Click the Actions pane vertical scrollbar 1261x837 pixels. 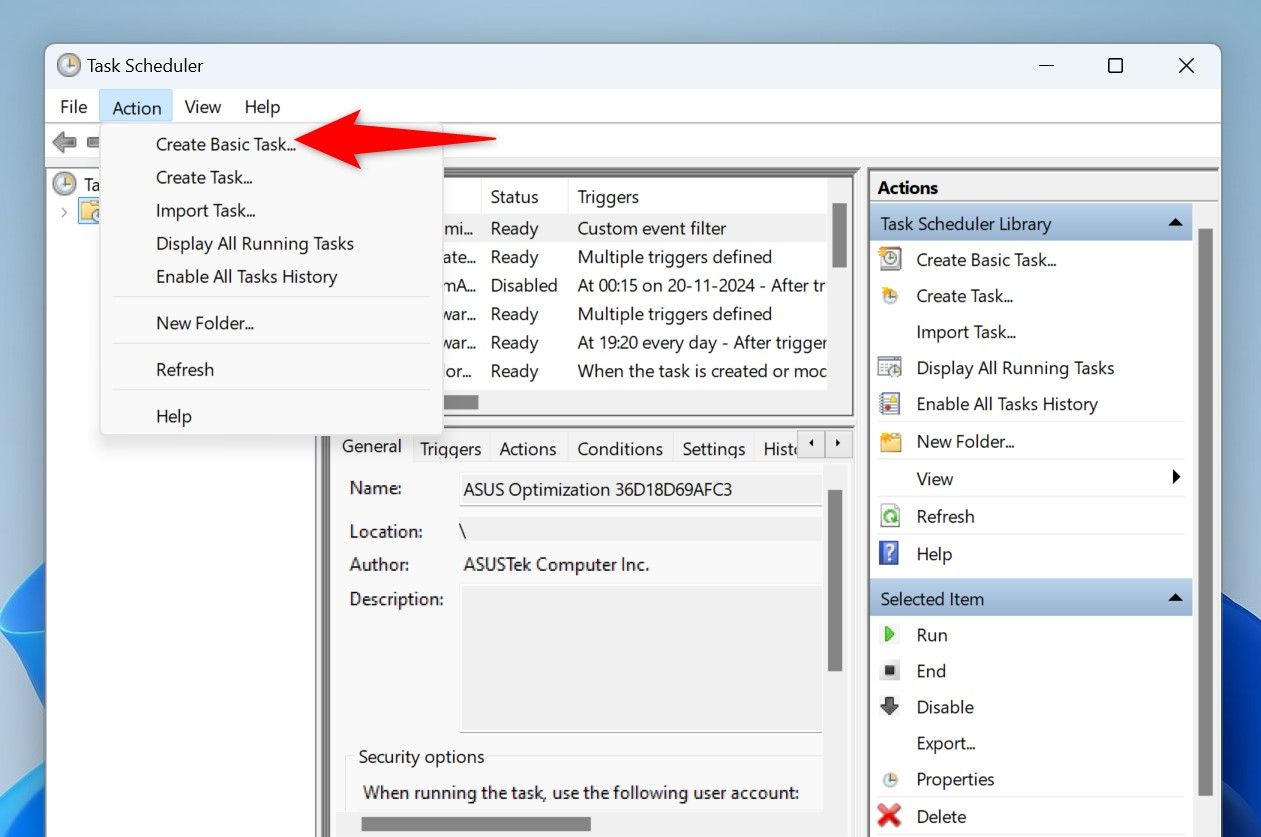(1205, 512)
